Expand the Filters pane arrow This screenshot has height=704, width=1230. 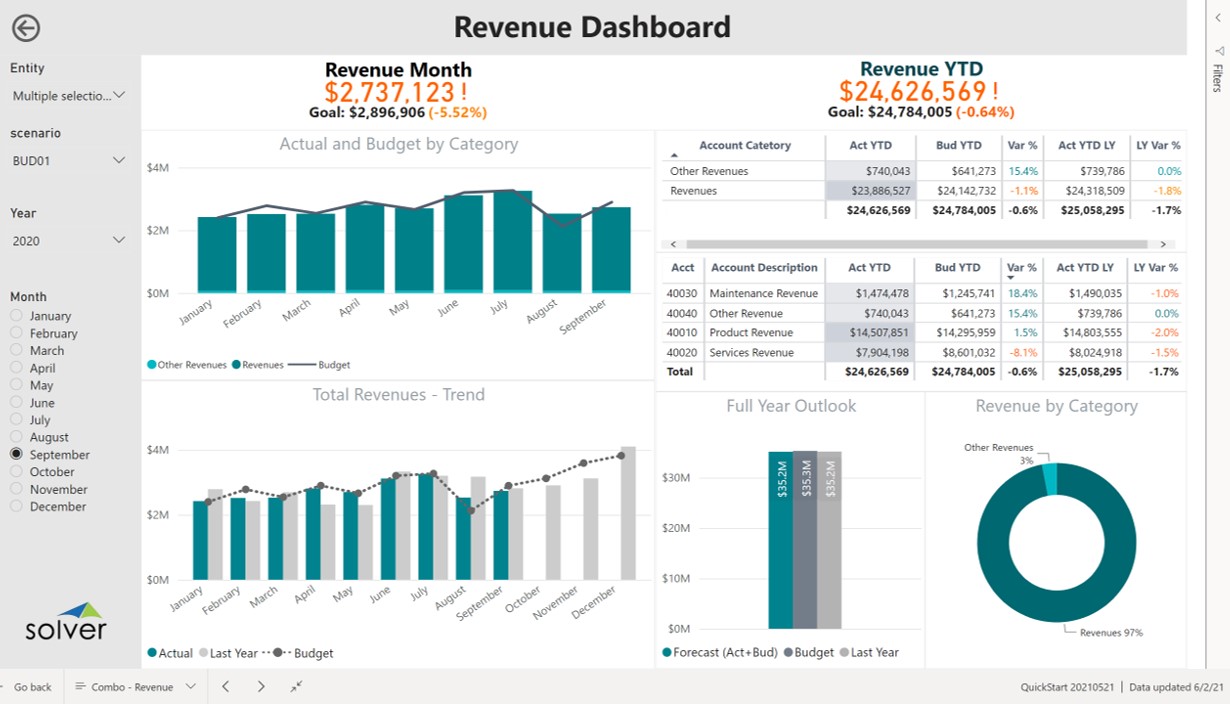click(x=1217, y=49)
